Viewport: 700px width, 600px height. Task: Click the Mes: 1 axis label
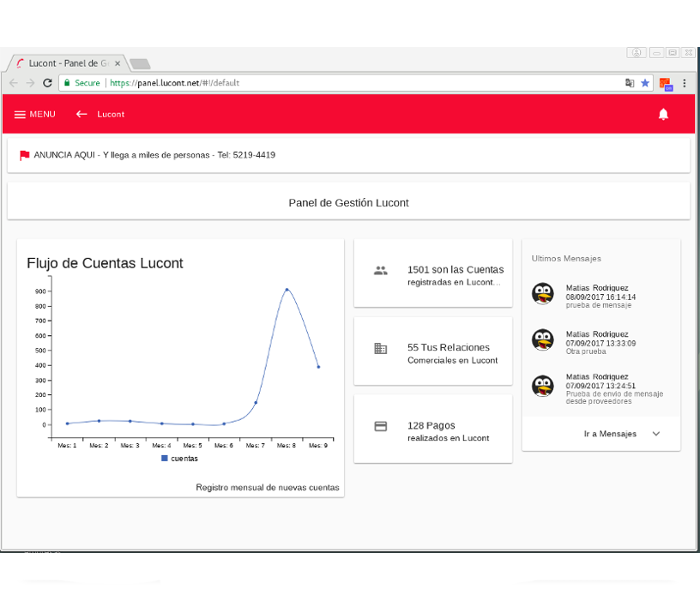[67, 446]
